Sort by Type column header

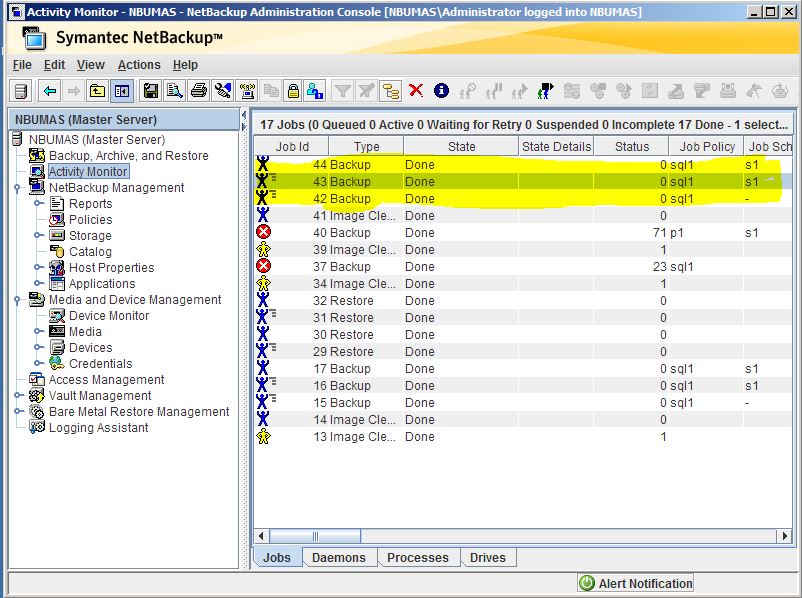click(x=366, y=147)
